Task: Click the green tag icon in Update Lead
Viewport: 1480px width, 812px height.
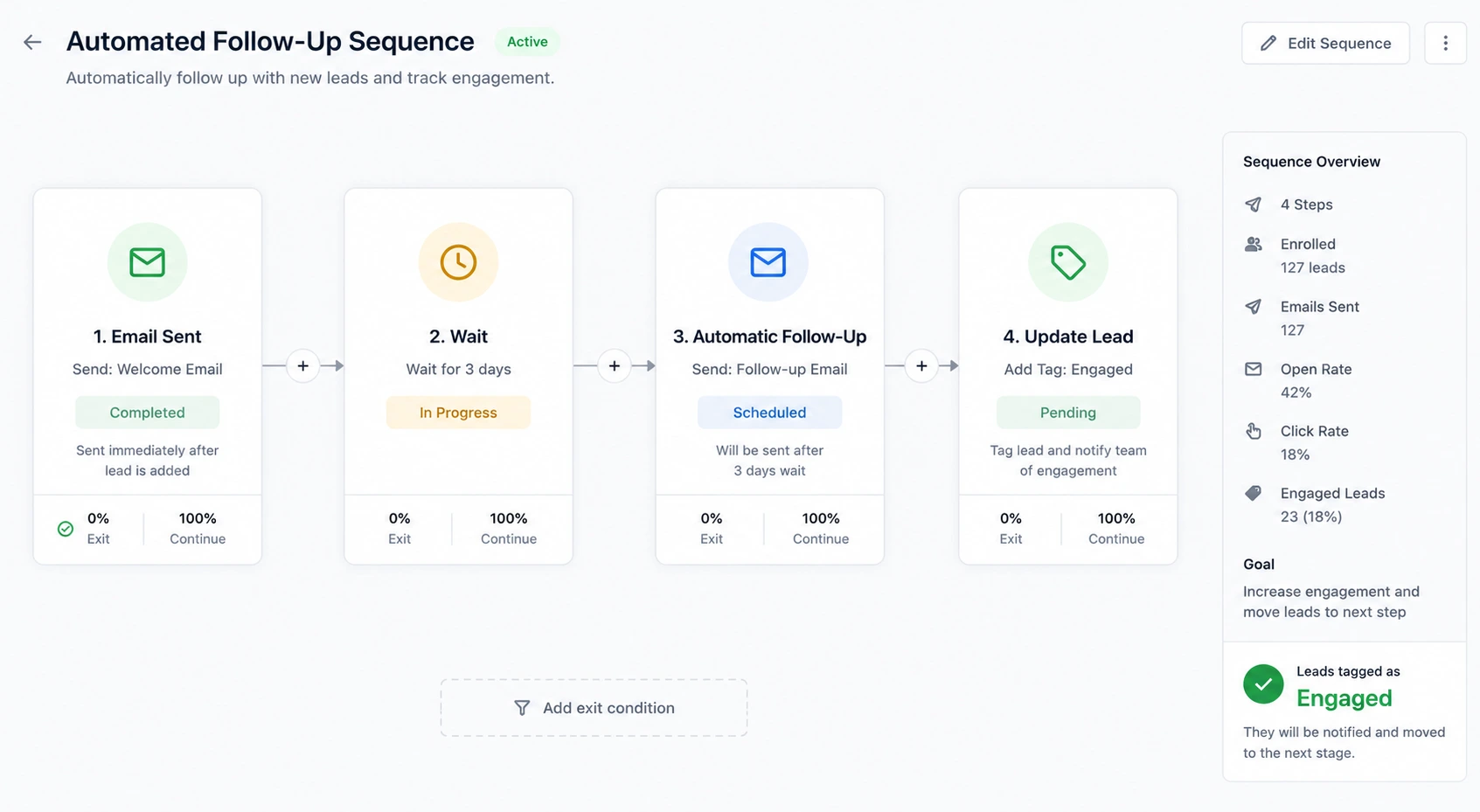Action: pyautogui.click(x=1068, y=262)
